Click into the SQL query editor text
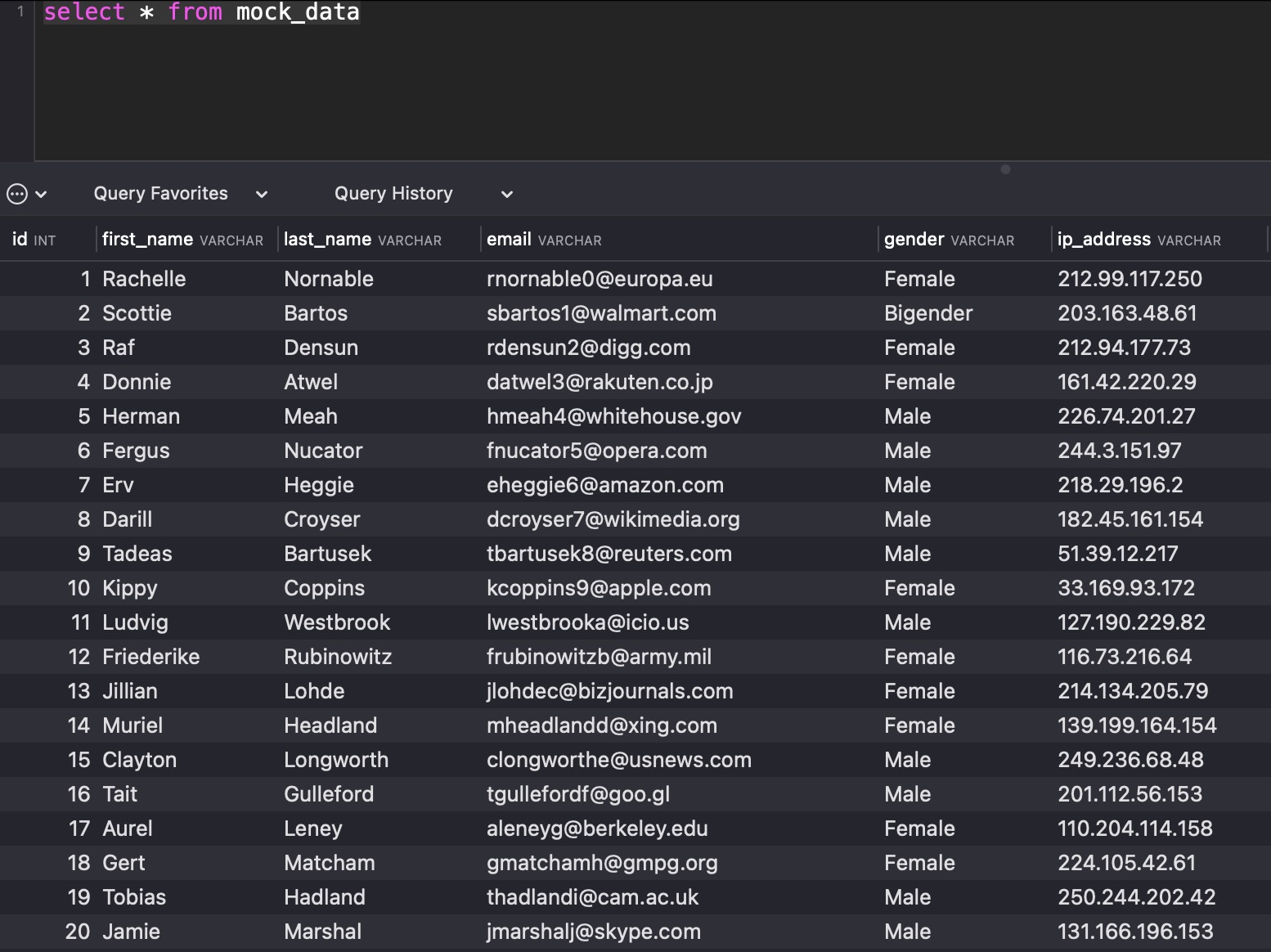Image resolution: width=1271 pixels, height=952 pixels. (201, 12)
